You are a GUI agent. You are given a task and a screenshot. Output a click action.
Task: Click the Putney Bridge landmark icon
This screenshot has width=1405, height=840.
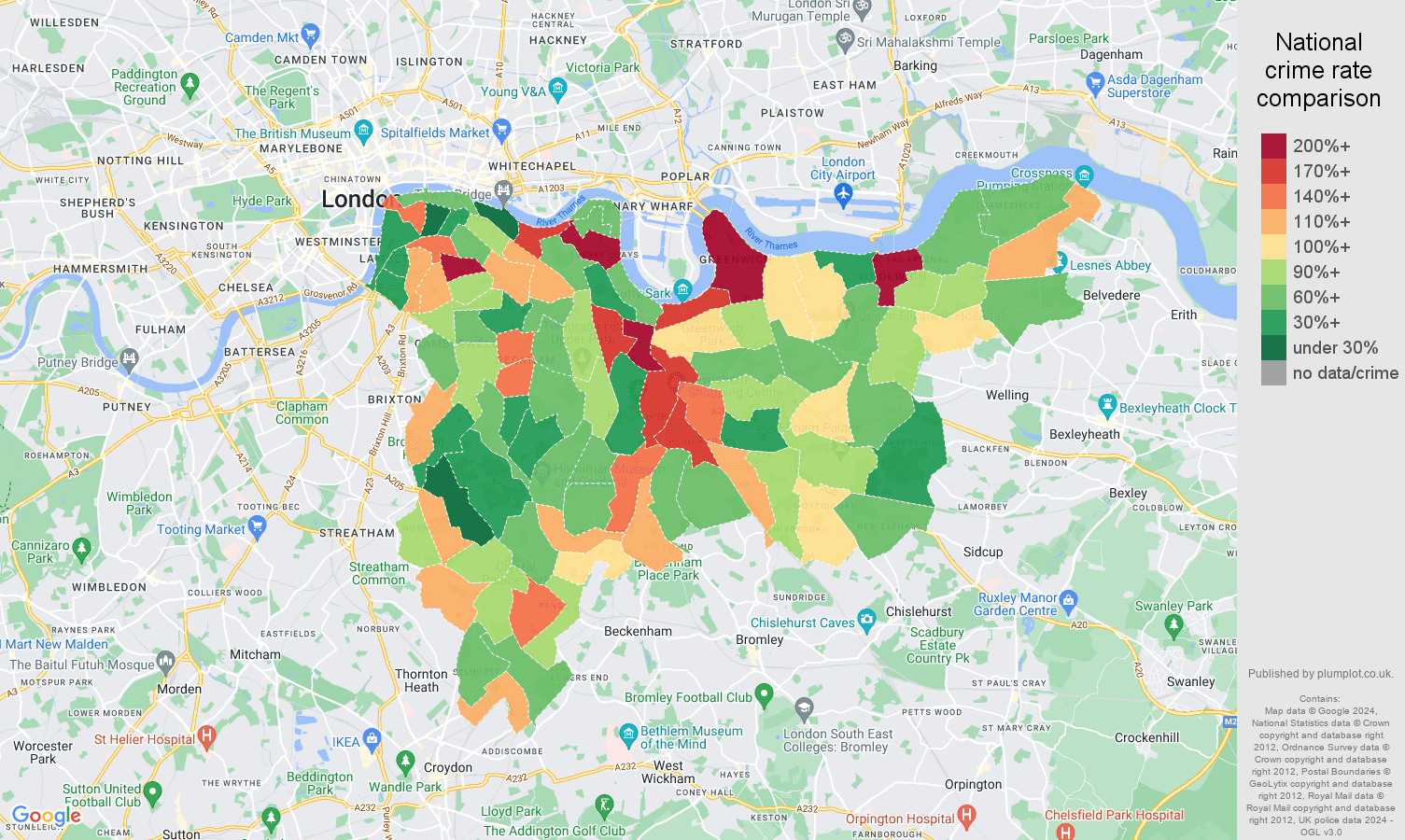tap(129, 360)
